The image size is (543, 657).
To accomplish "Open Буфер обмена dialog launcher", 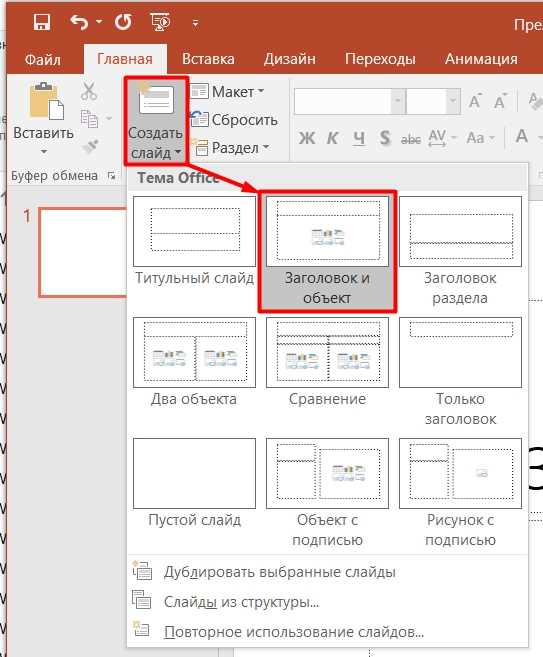I will click(x=111, y=176).
